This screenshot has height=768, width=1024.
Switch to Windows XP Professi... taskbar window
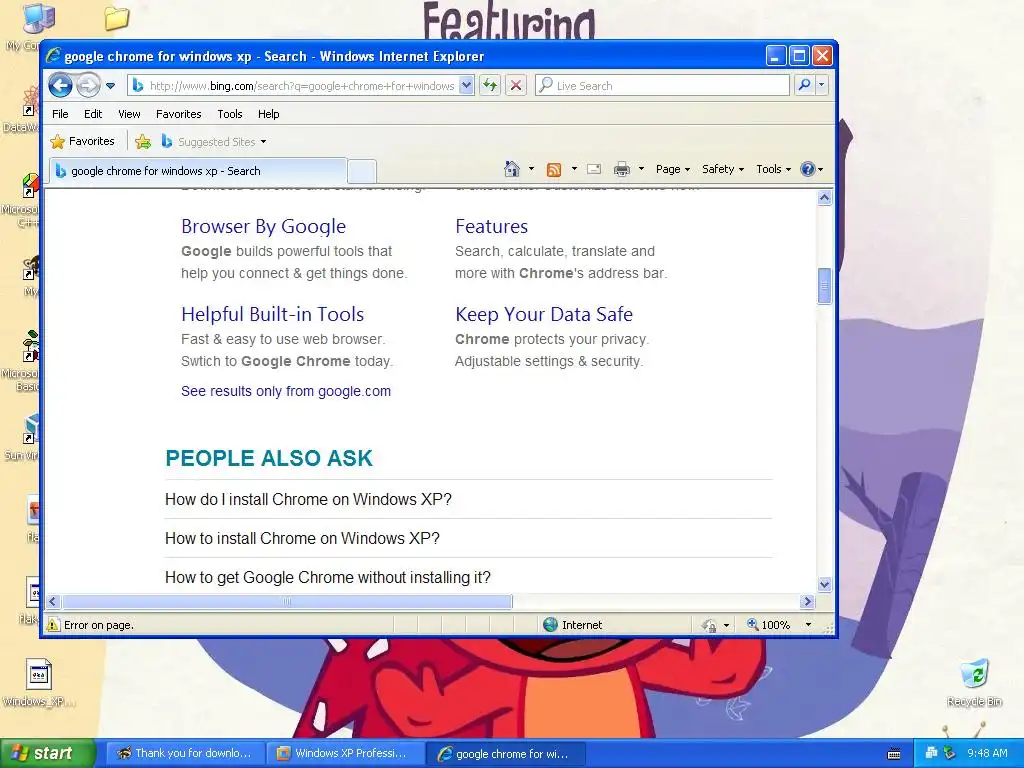tap(344, 754)
